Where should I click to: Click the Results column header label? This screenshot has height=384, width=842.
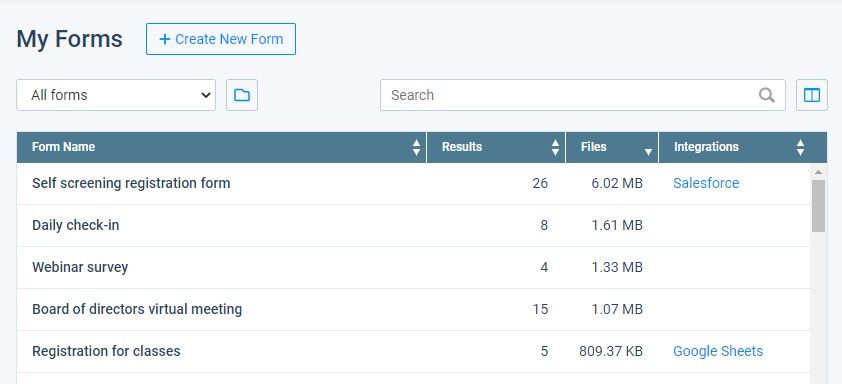point(462,147)
